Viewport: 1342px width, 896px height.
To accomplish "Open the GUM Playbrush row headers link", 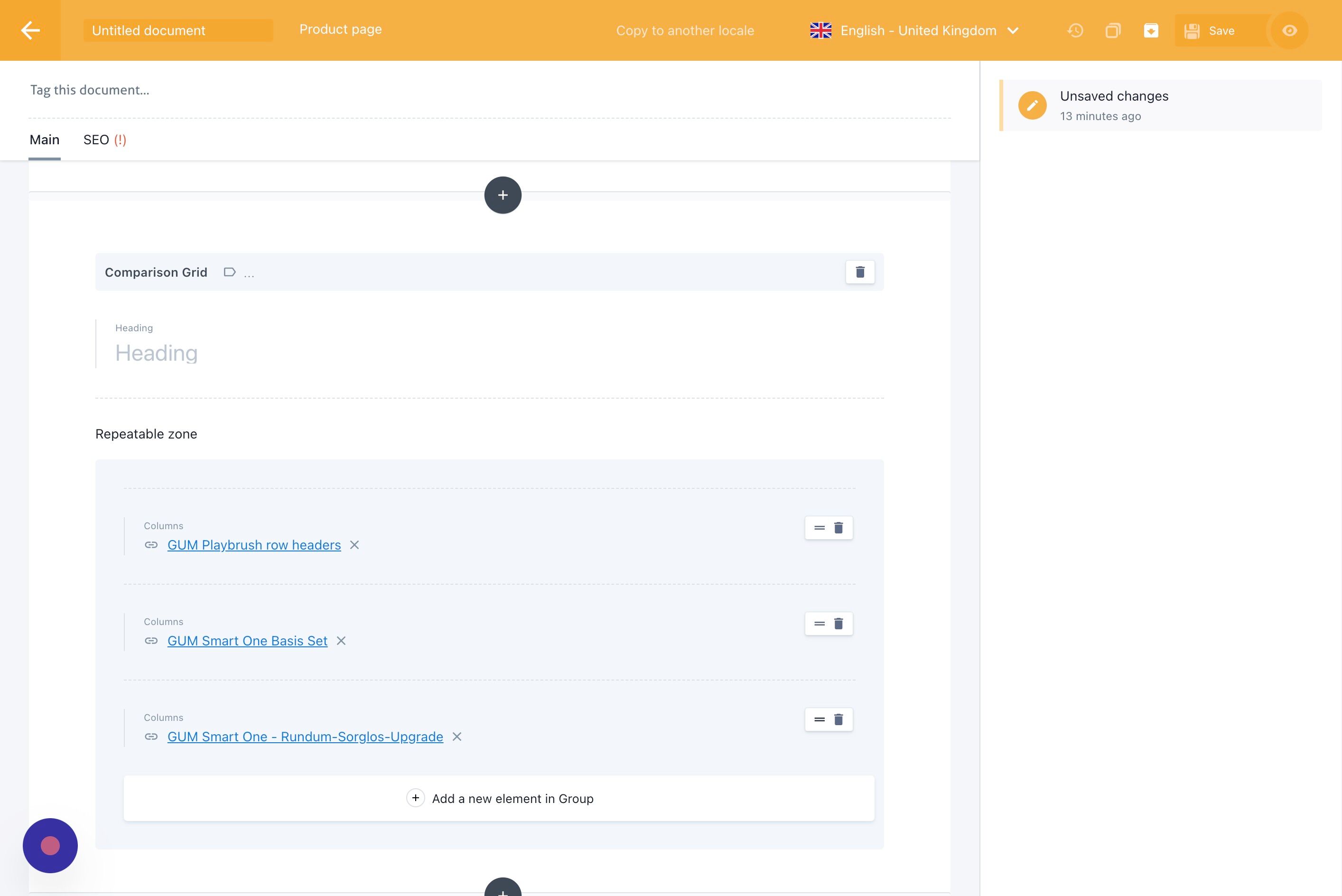I will tap(254, 545).
